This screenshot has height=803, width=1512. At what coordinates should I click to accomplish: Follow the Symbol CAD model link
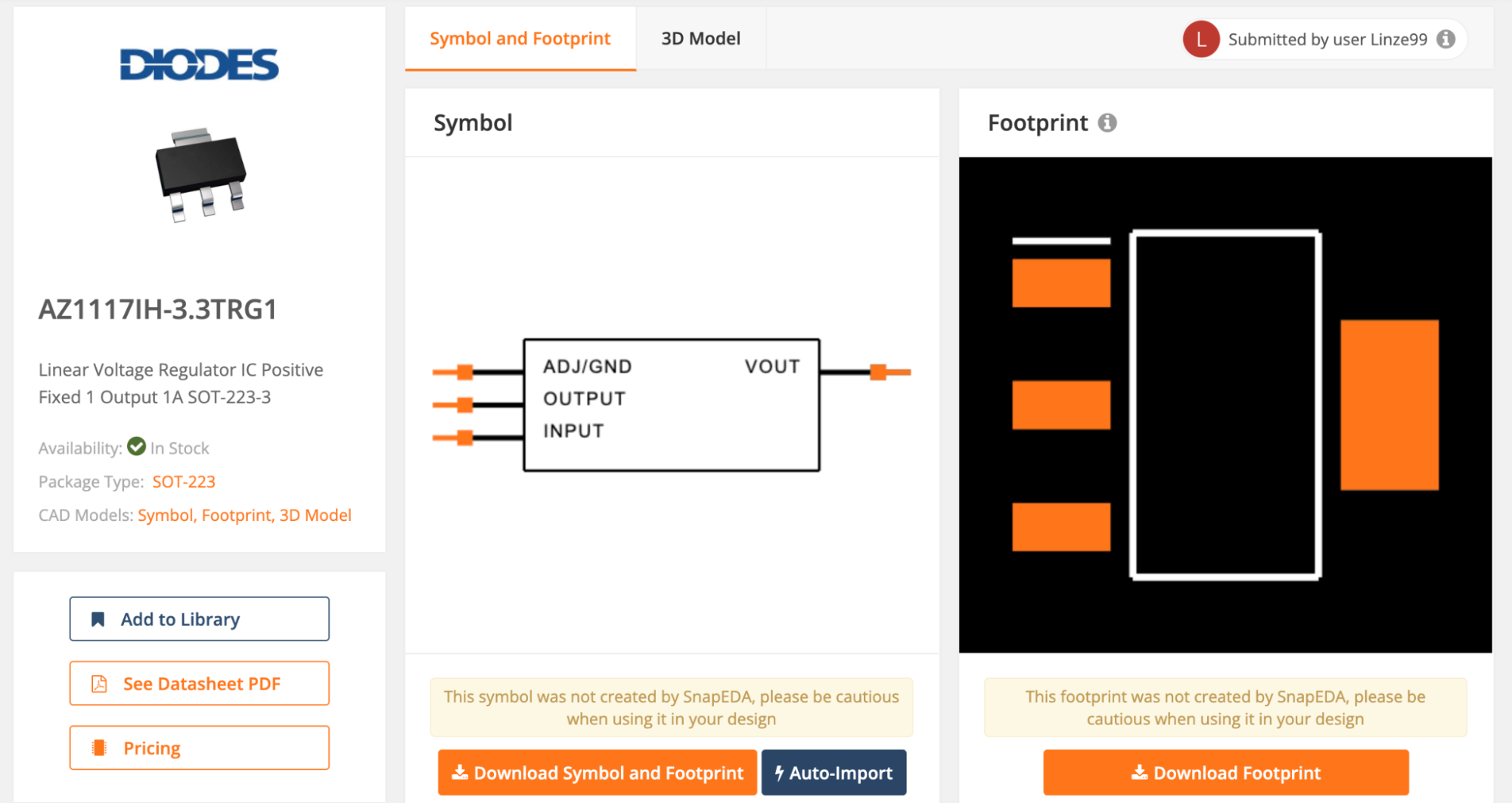pos(165,515)
